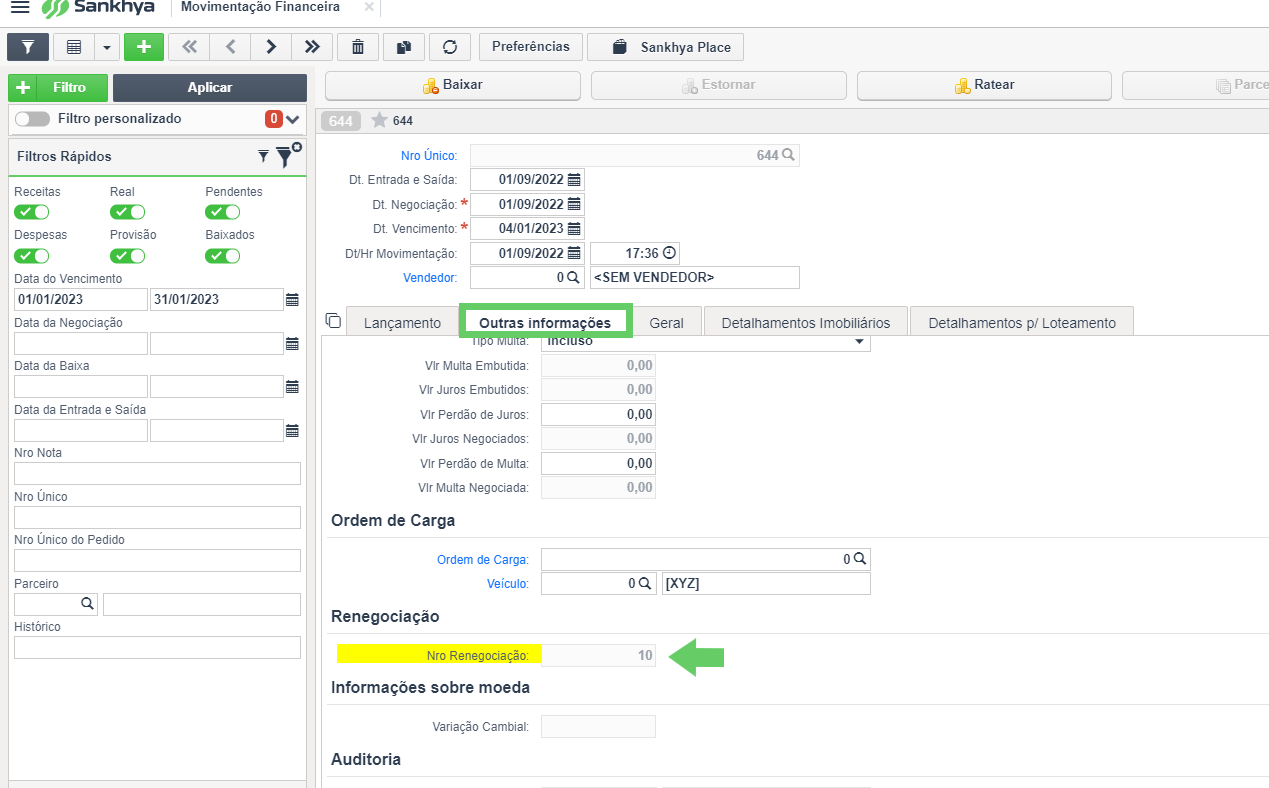Viewport: 1269px width, 788px height.
Task: Open the hamburger main menu
Action: [19, 8]
